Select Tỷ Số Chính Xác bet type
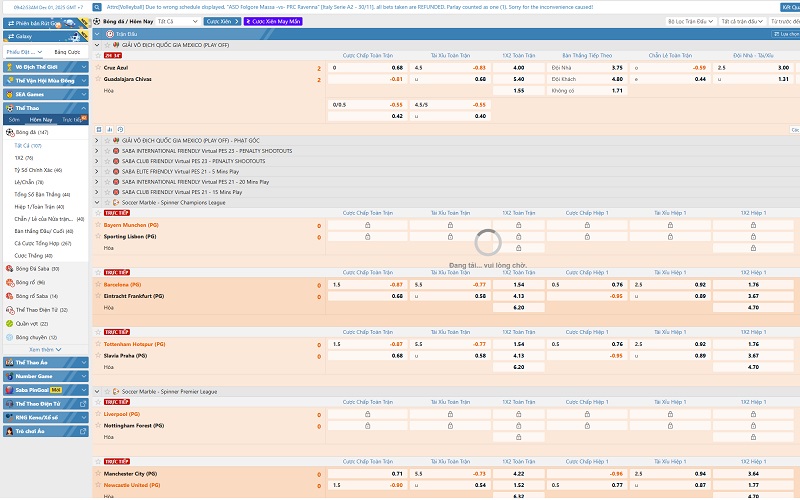800x500 pixels. coord(38,170)
